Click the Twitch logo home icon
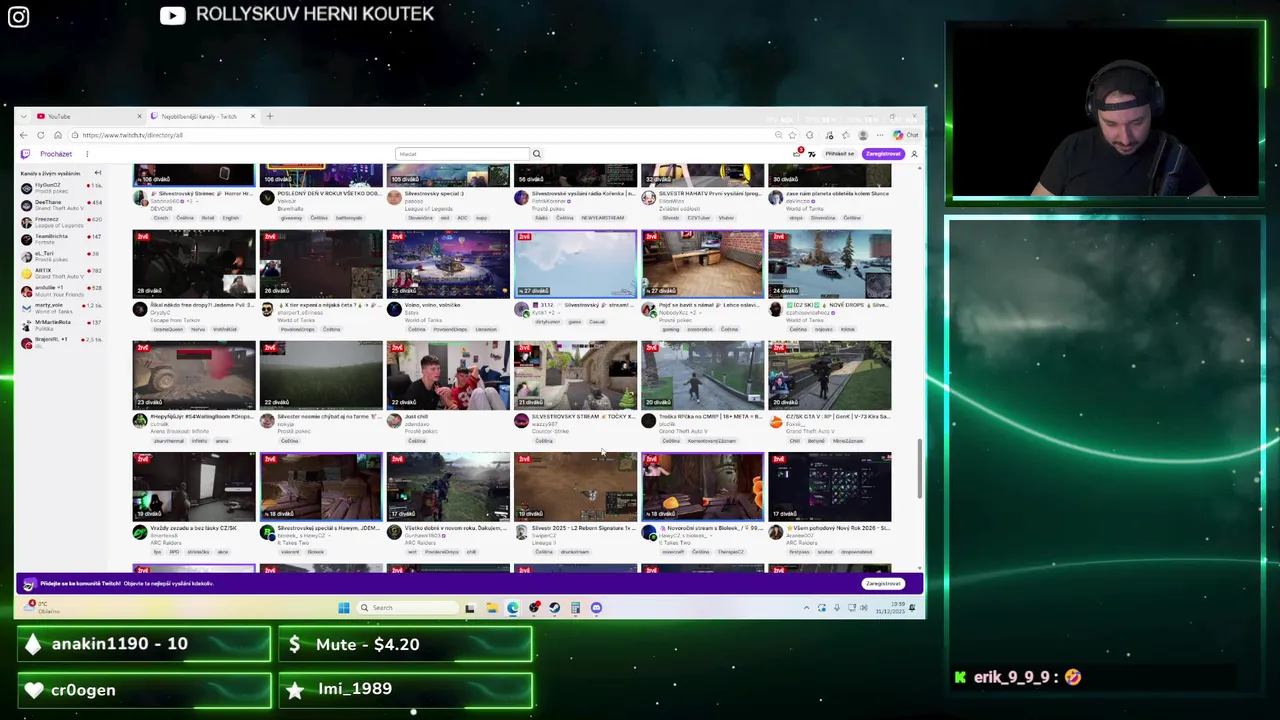Viewport: 1280px width, 720px height. click(x=25, y=154)
